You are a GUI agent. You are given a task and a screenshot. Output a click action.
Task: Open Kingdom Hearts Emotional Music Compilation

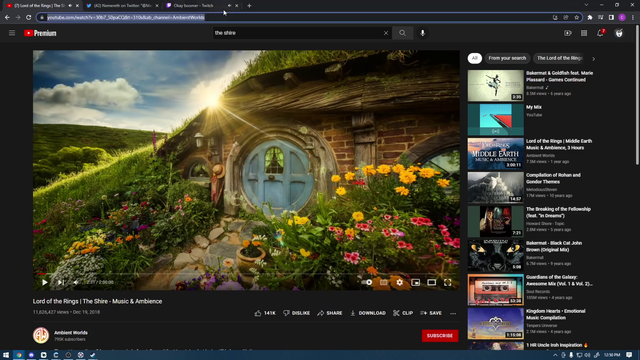click(x=496, y=324)
